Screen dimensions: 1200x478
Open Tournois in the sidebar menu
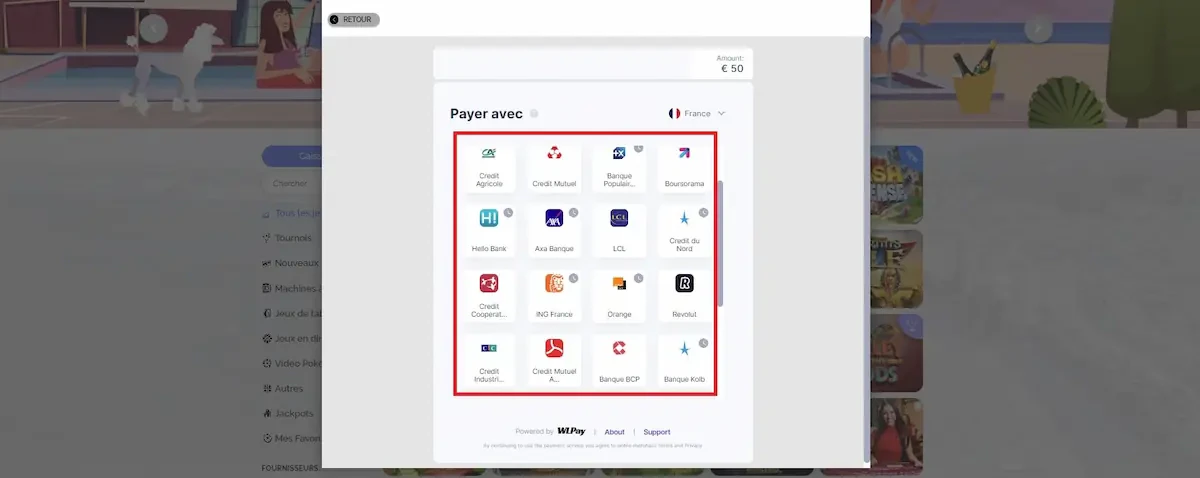point(292,238)
